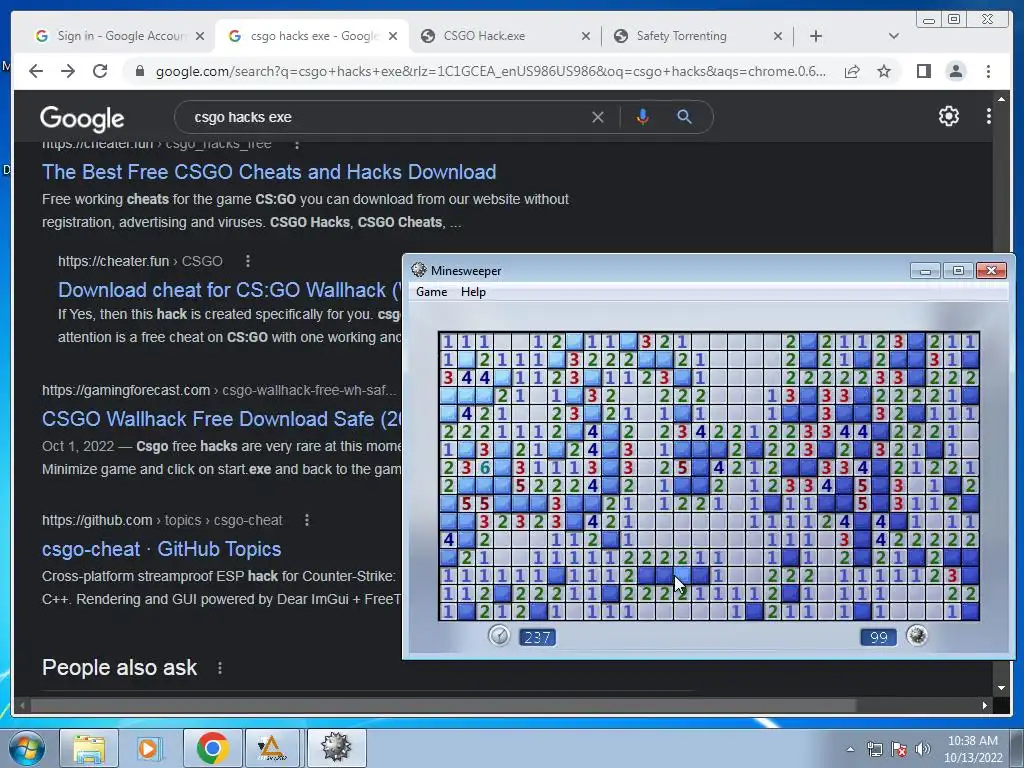This screenshot has width=1024, height=768.
Task: Open the Chrome profile avatar
Action: (x=955, y=71)
